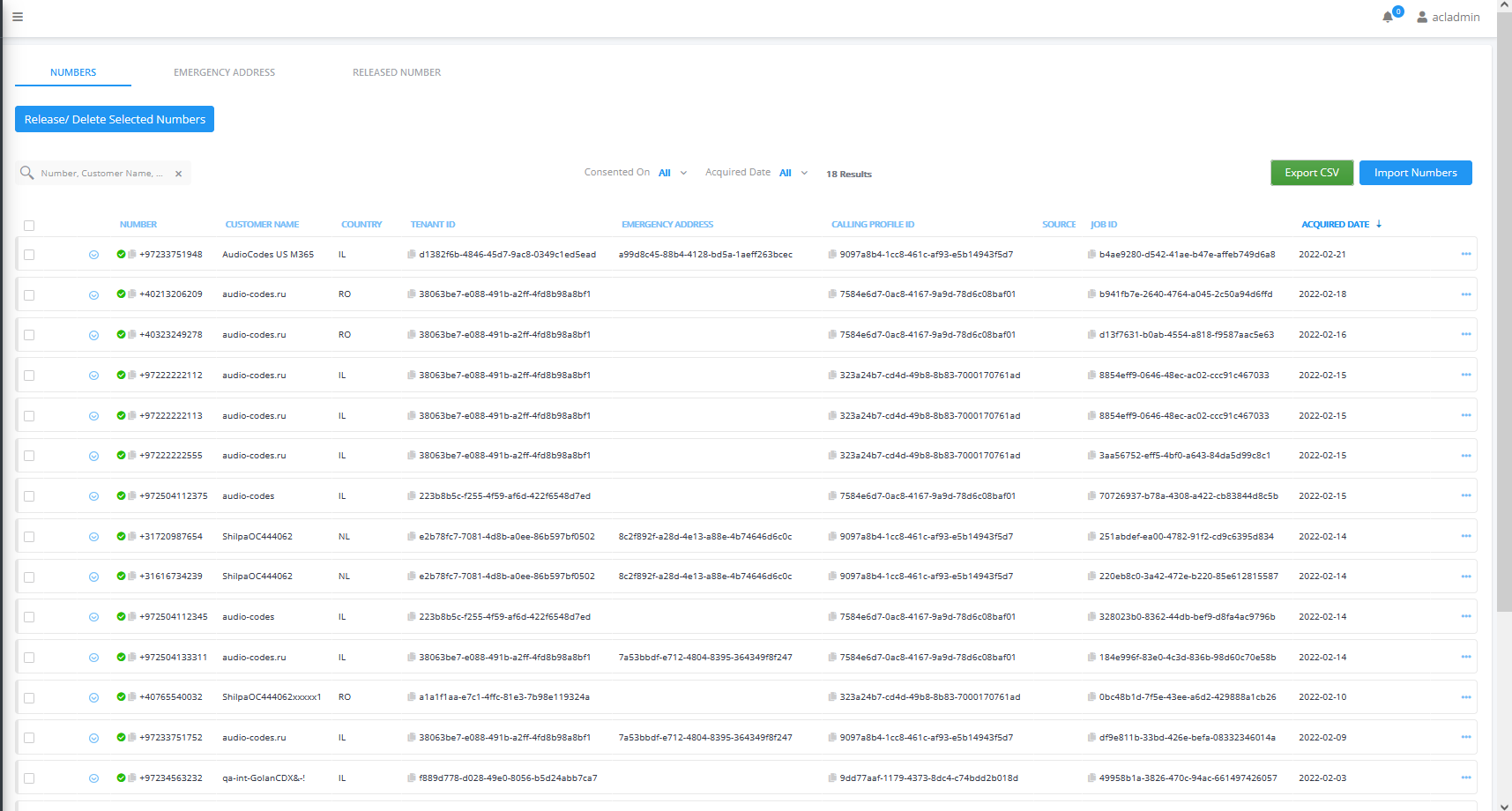The image size is (1512, 811).
Task: Check the row checkbox for +40323249278
Action: pyautogui.click(x=29, y=334)
